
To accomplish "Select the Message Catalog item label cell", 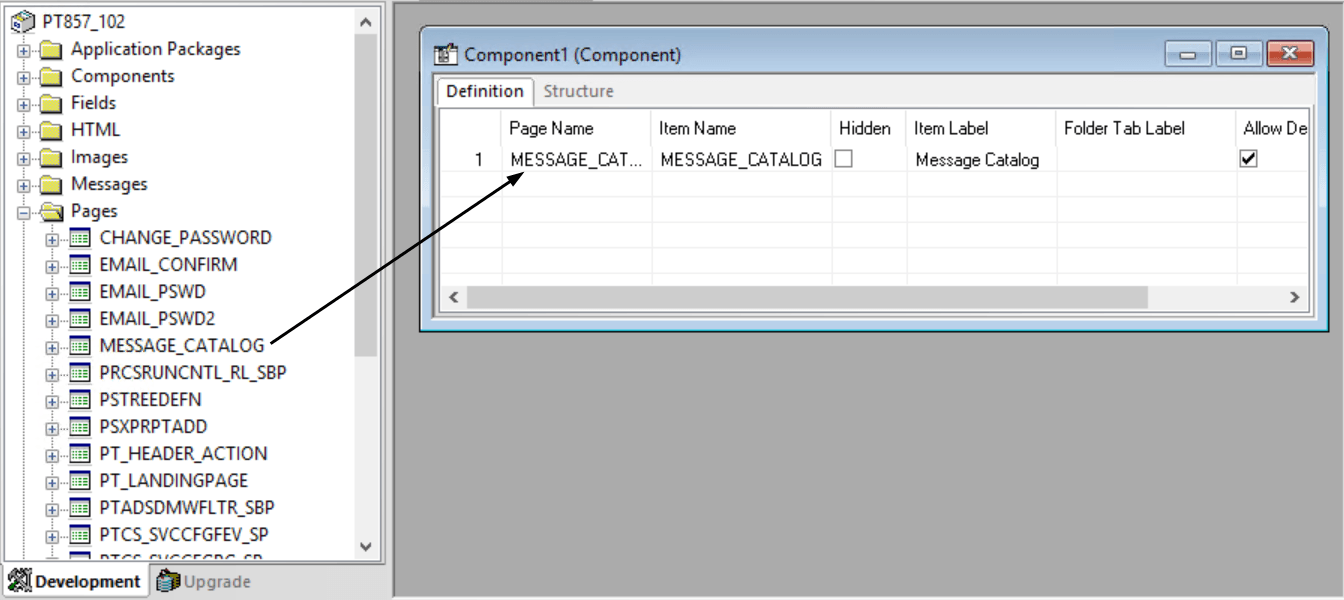I will (x=978, y=159).
